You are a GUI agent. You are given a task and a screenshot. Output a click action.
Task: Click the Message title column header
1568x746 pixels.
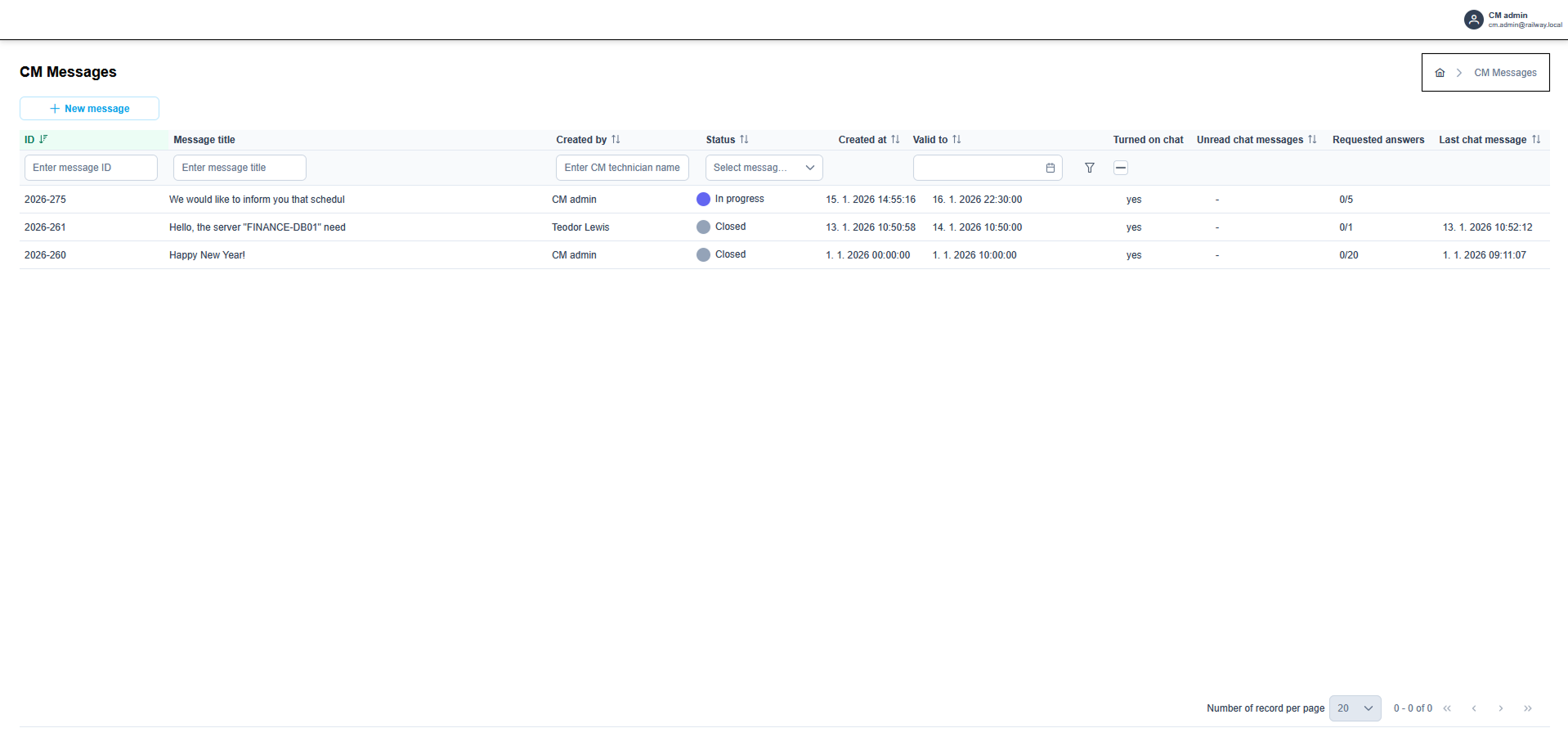click(204, 140)
